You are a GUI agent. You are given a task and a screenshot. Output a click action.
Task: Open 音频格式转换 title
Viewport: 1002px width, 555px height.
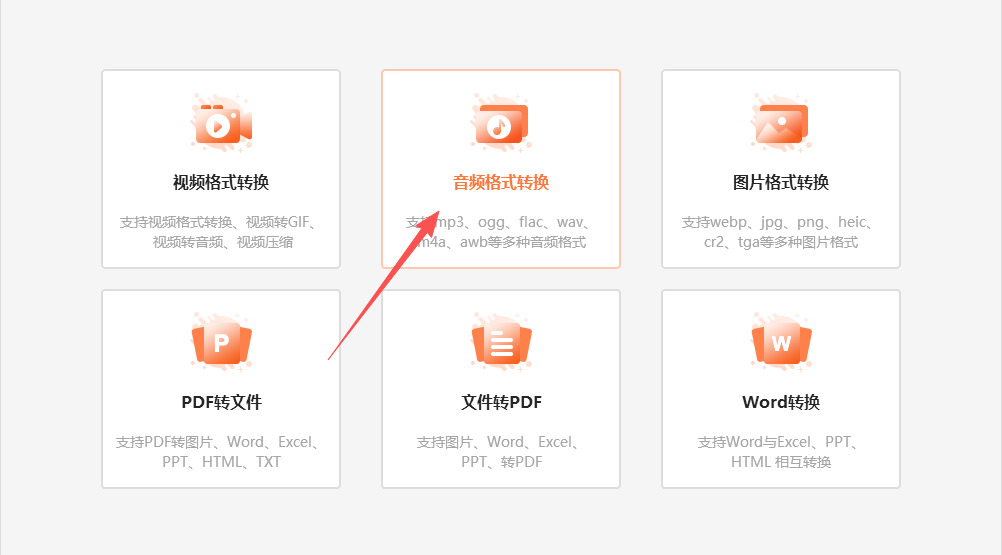[x=501, y=183]
